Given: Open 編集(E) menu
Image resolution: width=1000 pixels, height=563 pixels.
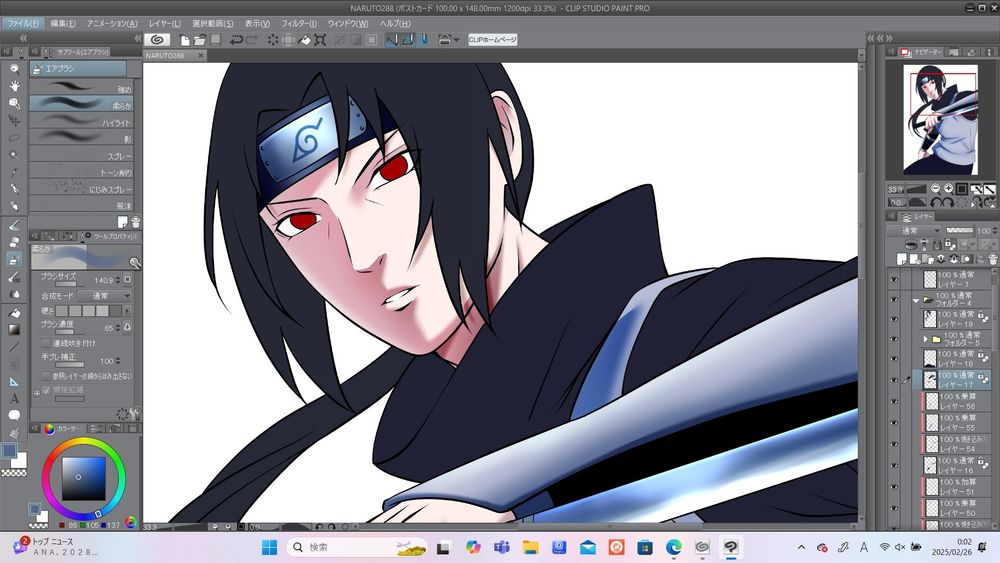Looking at the screenshot, I should [62, 23].
